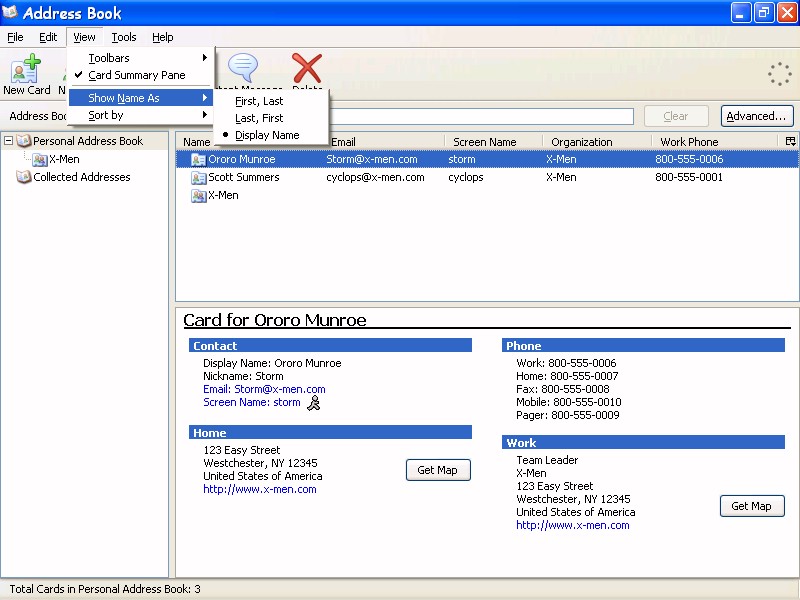Select Last, First name format
This screenshot has width=800, height=600.
pos(271,118)
